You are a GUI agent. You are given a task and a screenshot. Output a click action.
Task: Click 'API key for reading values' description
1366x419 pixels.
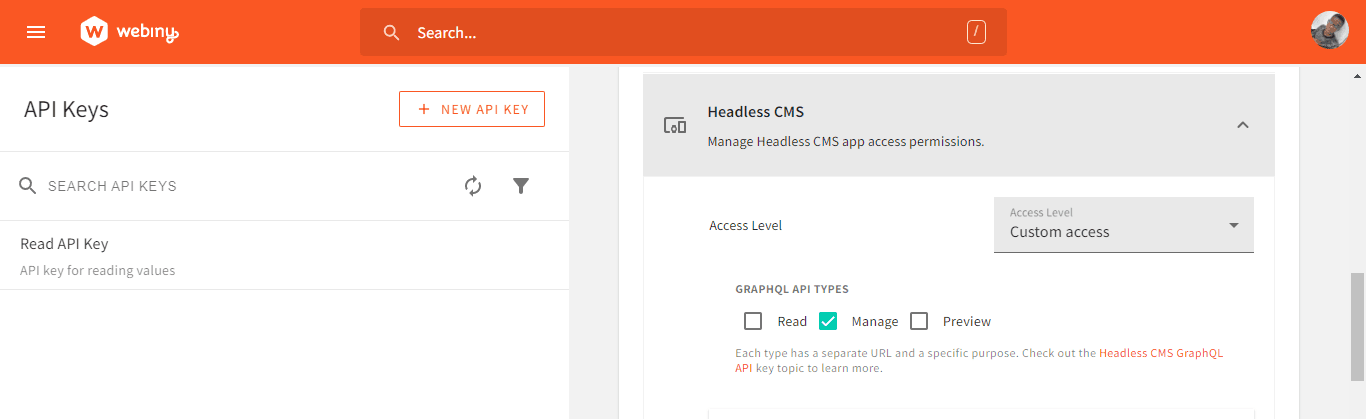tap(97, 270)
